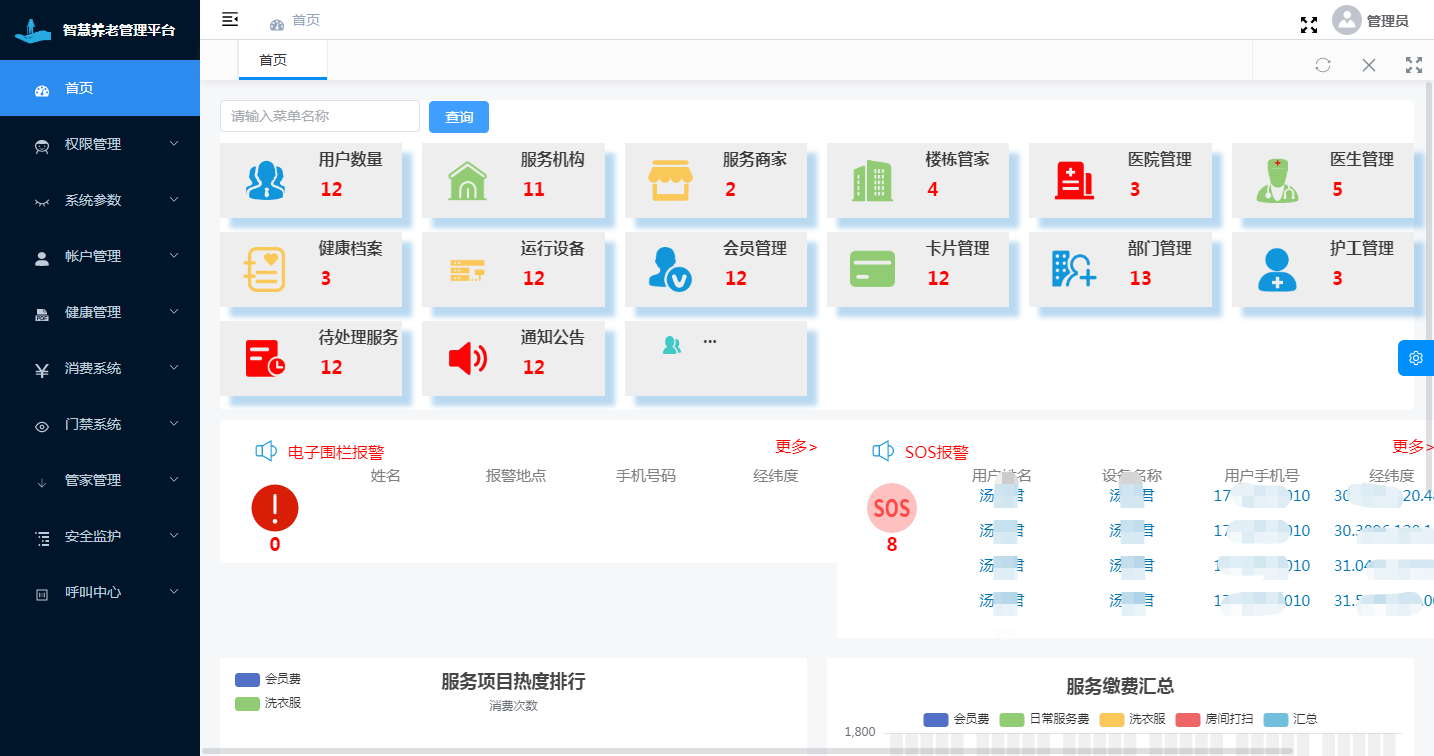Image resolution: width=1434 pixels, height=756 pixels.
Task: Click the menu name search input field
Action: click(320, 116)
